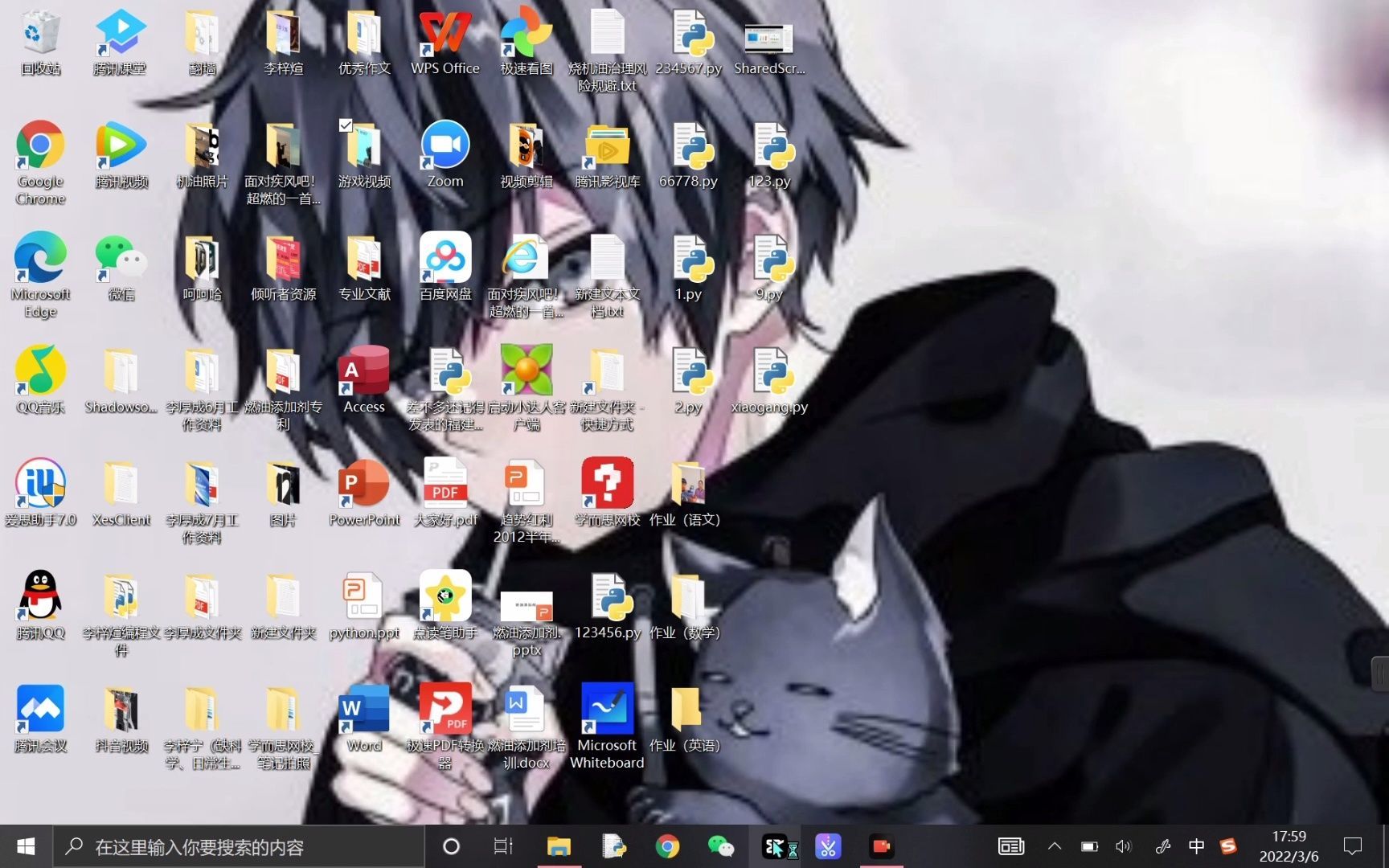The height and width of the screenshot is (868, 1389).
Task: Open the 腾讯视频 shortcut
Action: 121,154
